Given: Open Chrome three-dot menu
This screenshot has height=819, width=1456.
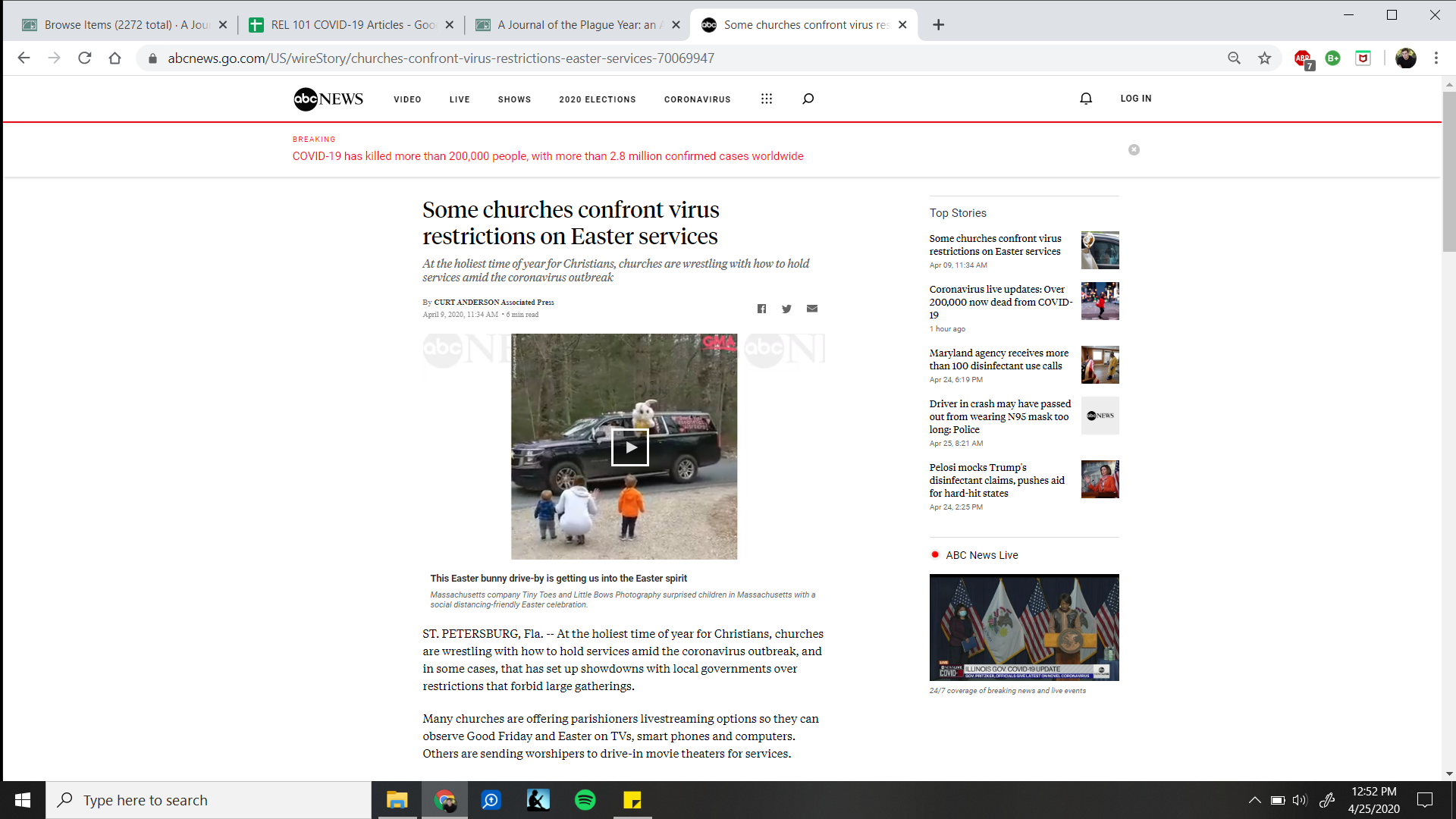Looking at the screenshot, I should pos(1436,58).
